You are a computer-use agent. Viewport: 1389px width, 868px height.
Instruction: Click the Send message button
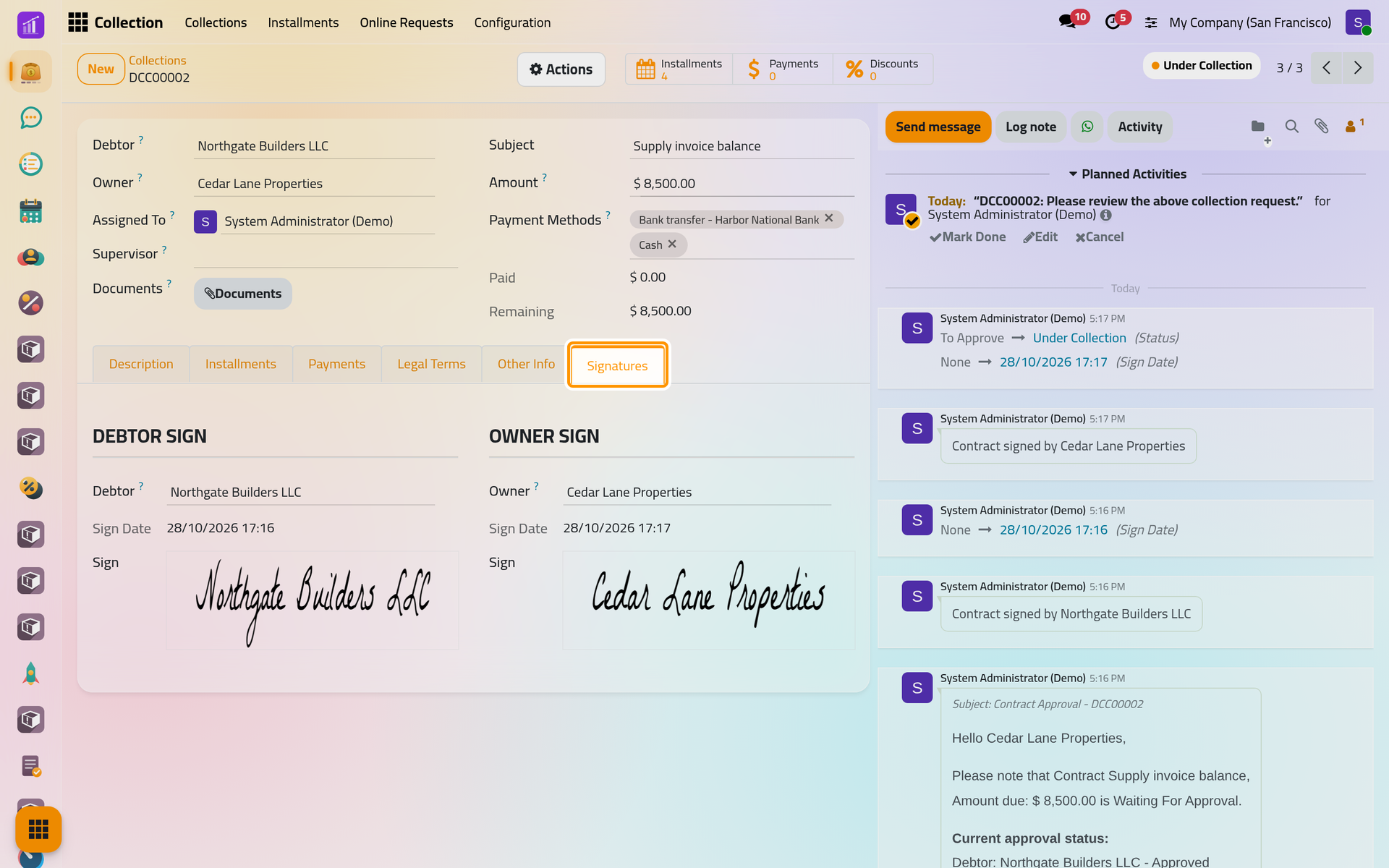pos(938,127)
